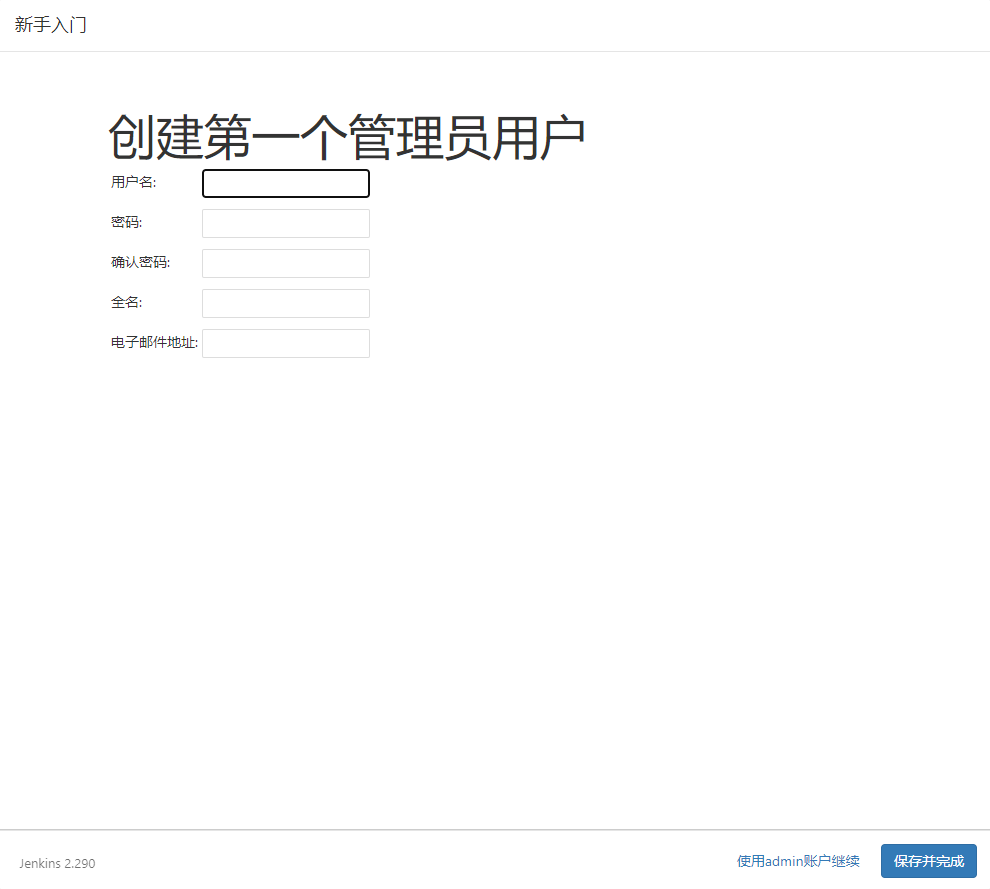Click the 保存并完成 button
The image size is (990, 889).
(x=929, y=861)
